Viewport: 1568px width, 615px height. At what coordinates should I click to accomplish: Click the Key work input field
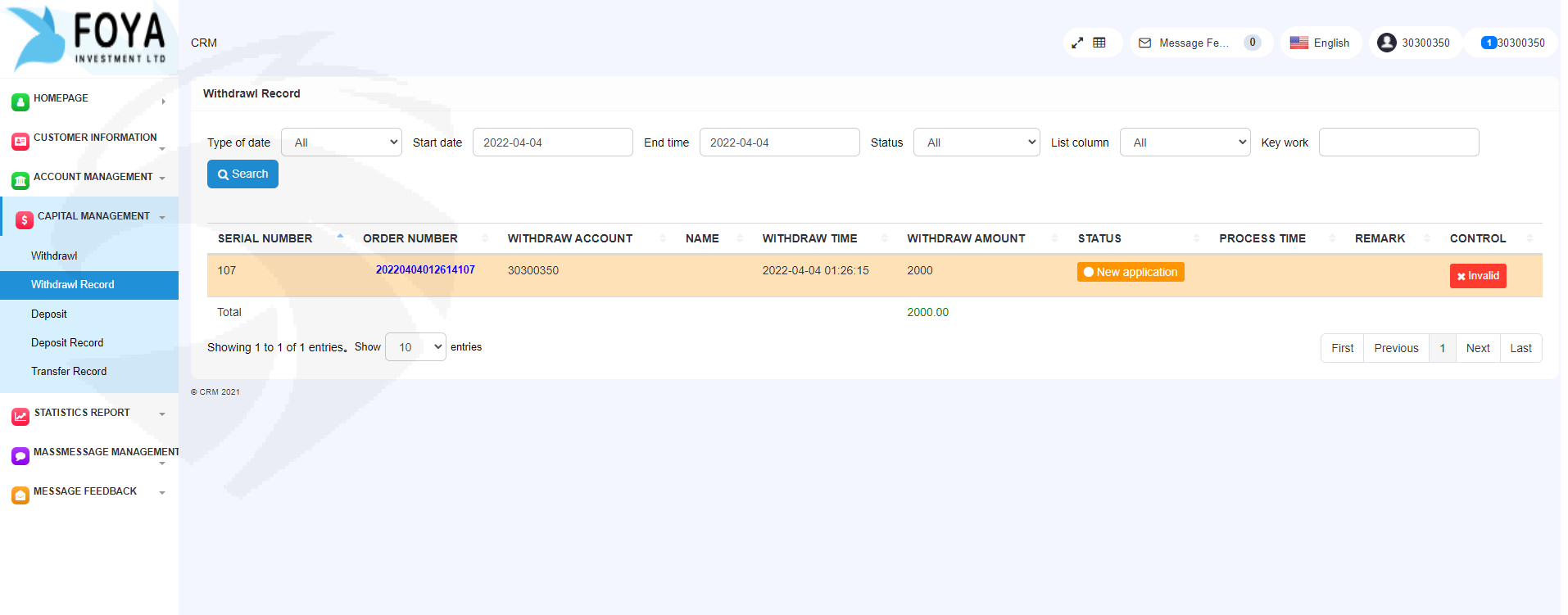coord(1398,142)
